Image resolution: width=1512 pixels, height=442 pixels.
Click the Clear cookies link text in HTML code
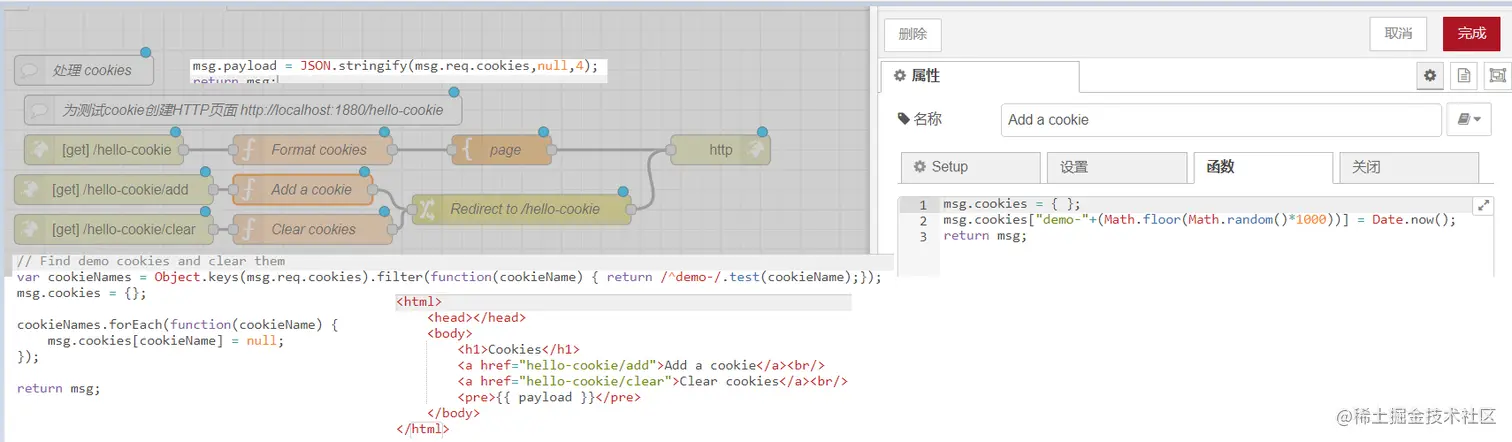[x=728, y=381]
